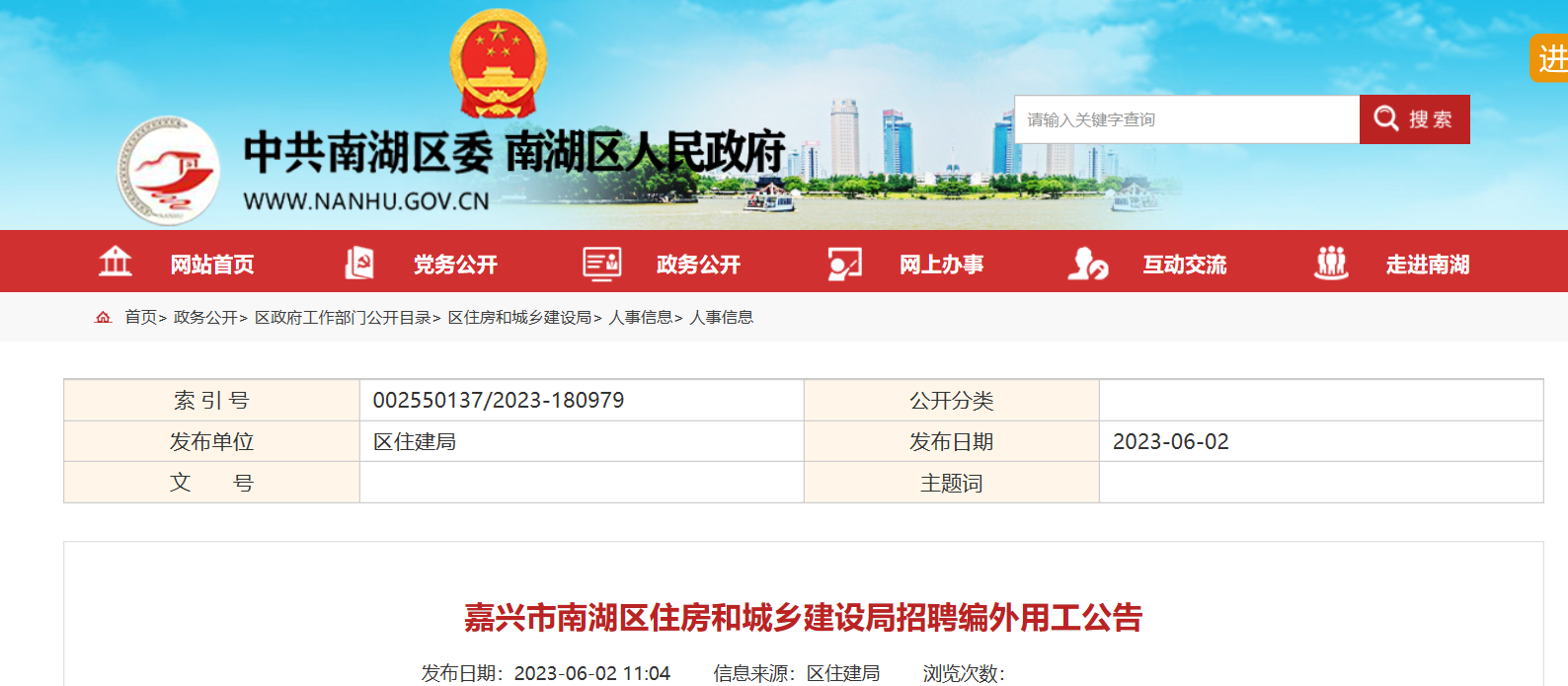Click the 发布单位 label cell
This screenshot has width=1568, height=686.
[211, 442]
